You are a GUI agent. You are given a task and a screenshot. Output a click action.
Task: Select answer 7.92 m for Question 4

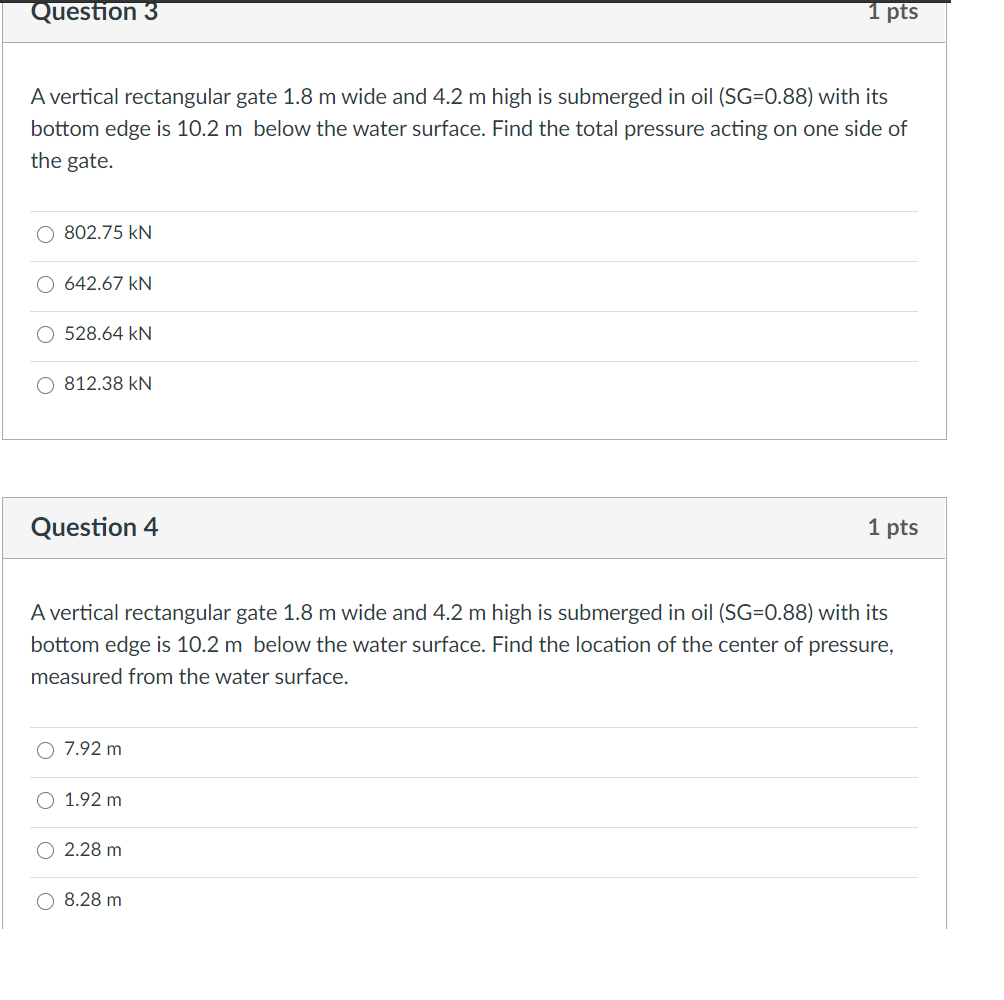pos(45,749)
